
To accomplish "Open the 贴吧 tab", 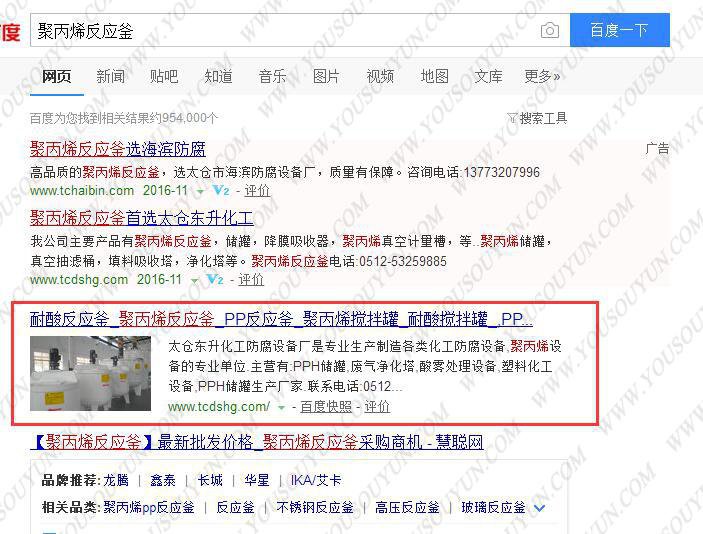I will (164, 76).
